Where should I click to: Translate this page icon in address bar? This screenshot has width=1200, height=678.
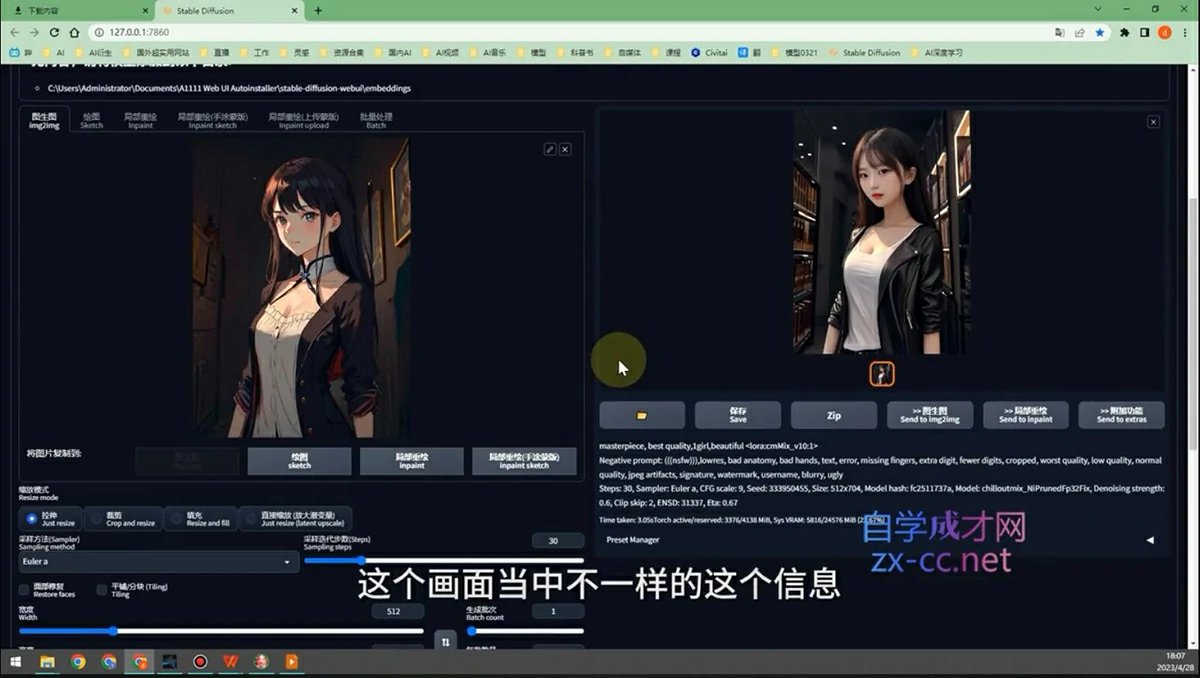pyautogui.click(x=1060, y=32)
